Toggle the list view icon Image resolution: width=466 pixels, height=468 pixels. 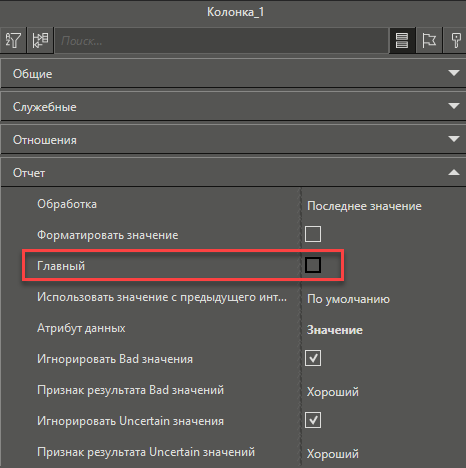402,41
